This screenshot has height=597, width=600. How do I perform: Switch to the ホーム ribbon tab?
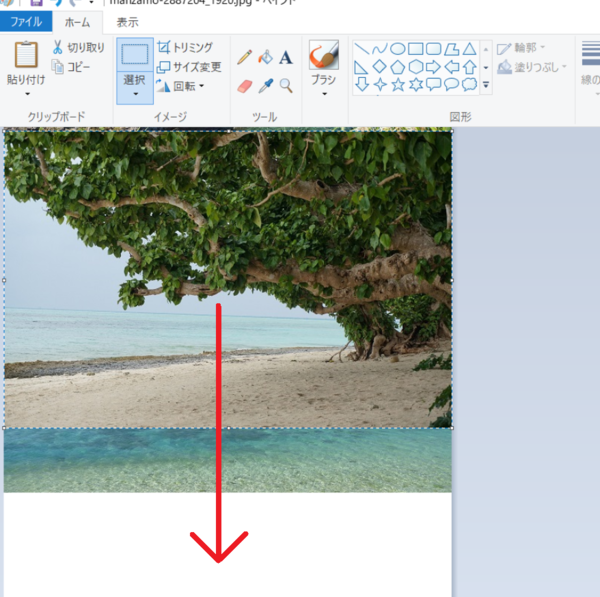tap(77, 22)
